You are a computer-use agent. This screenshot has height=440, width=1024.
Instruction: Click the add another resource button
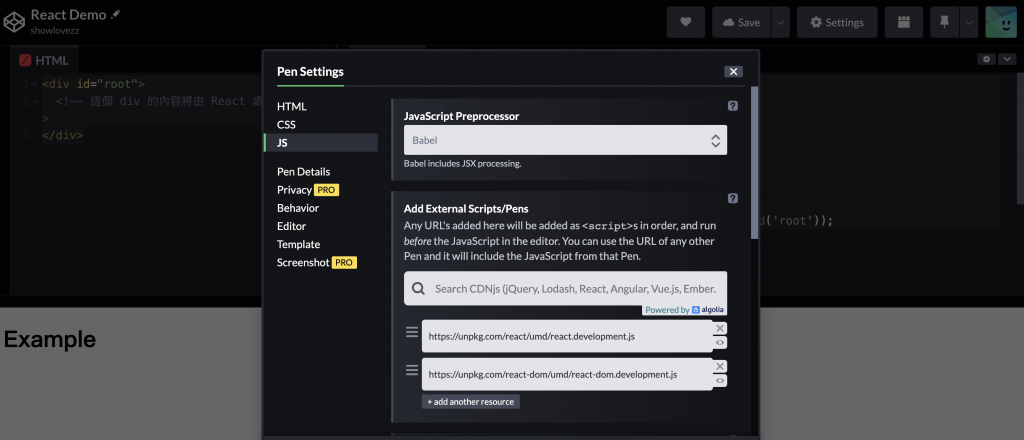coord(470,402)
